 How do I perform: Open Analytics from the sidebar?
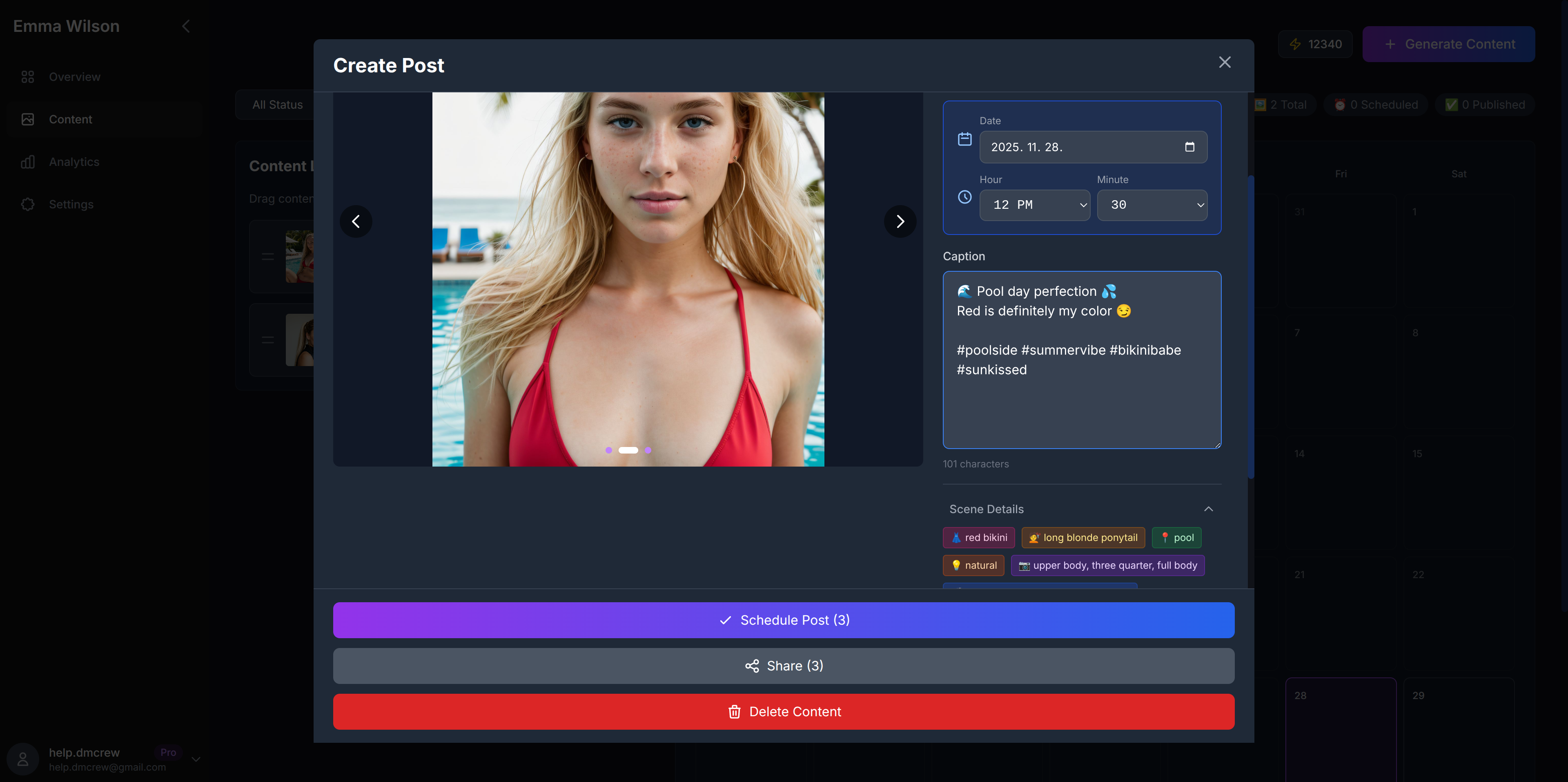[x=73, y=161]
